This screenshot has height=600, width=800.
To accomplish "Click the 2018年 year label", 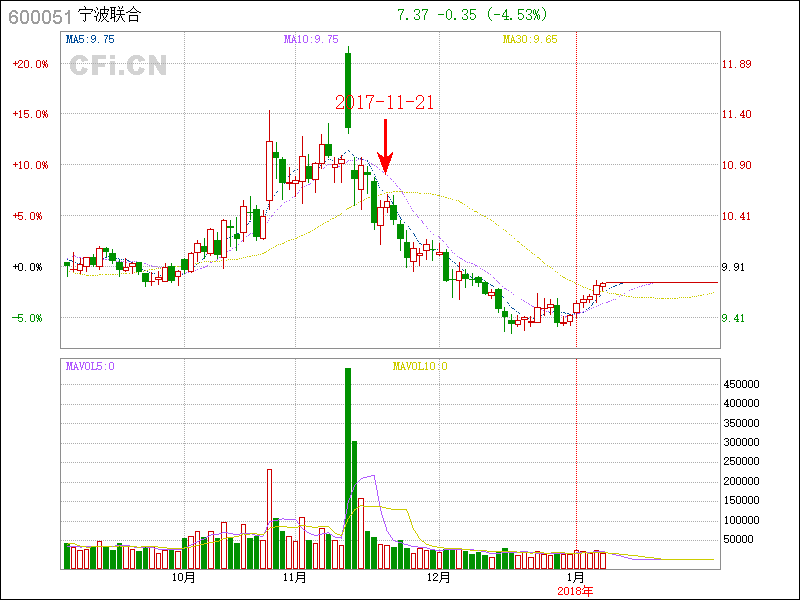I will point(575,591).
